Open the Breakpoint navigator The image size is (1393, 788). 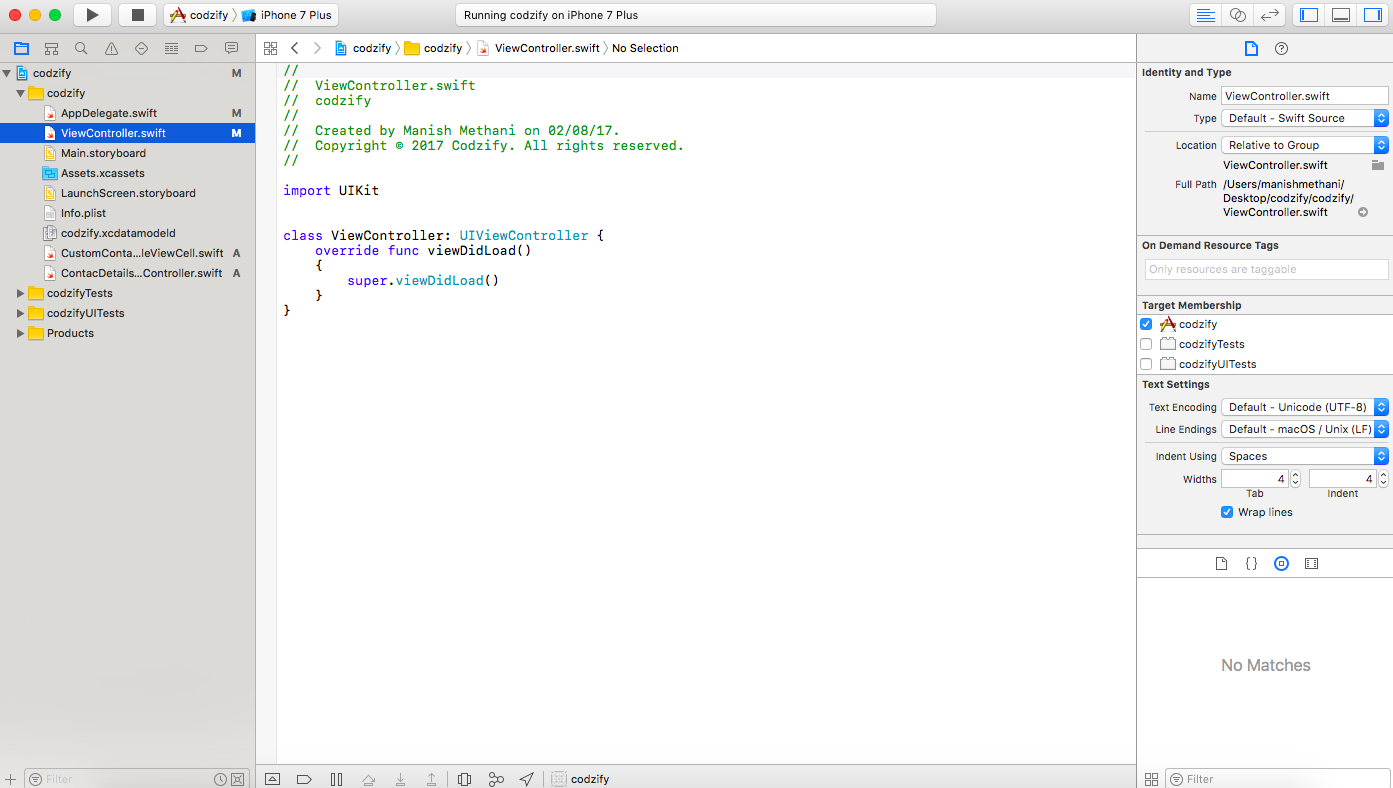click(201, 48)
